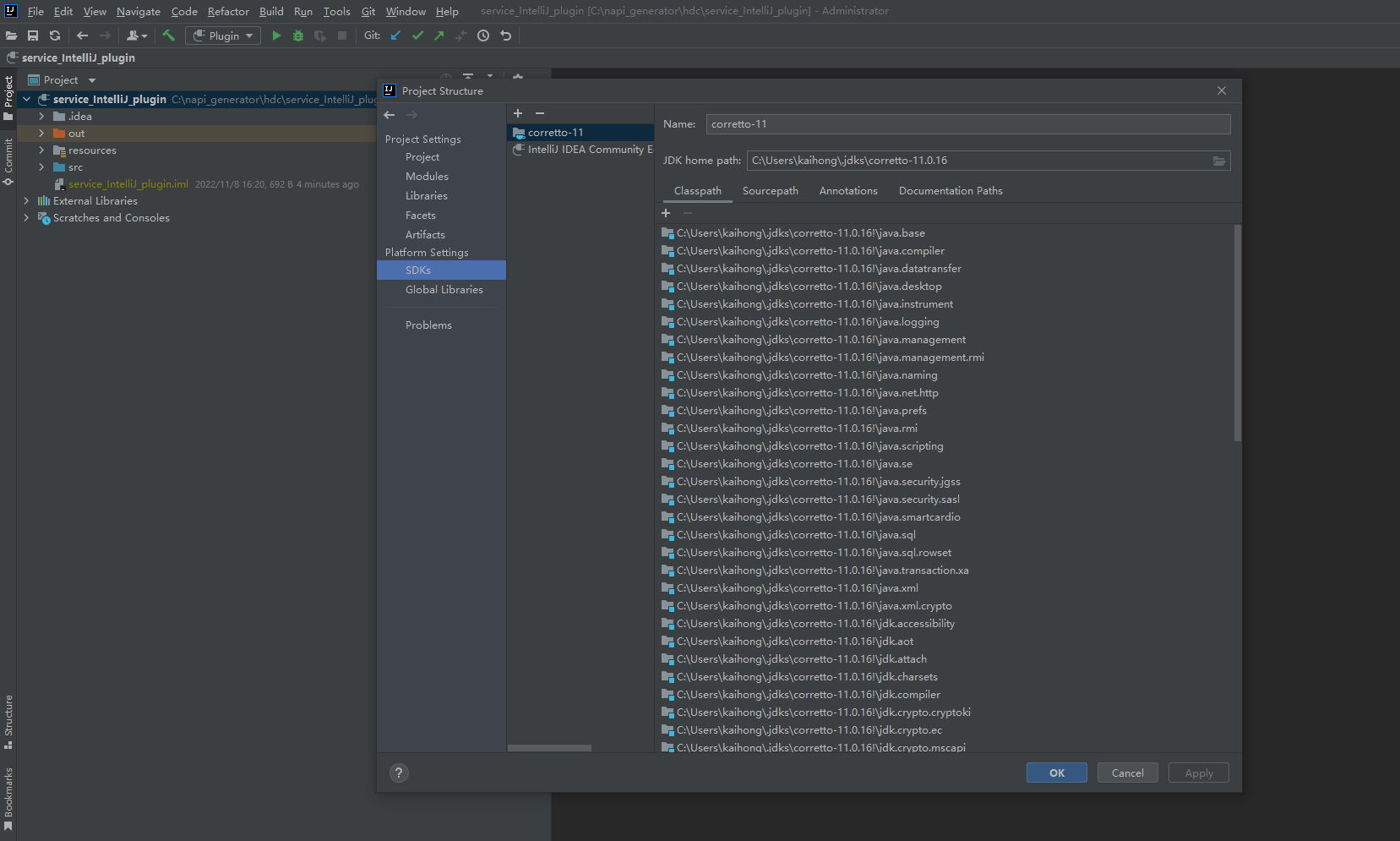Click the SDK Name input field
This screenshot has width=1400, height=841.
tap(968, 124)
